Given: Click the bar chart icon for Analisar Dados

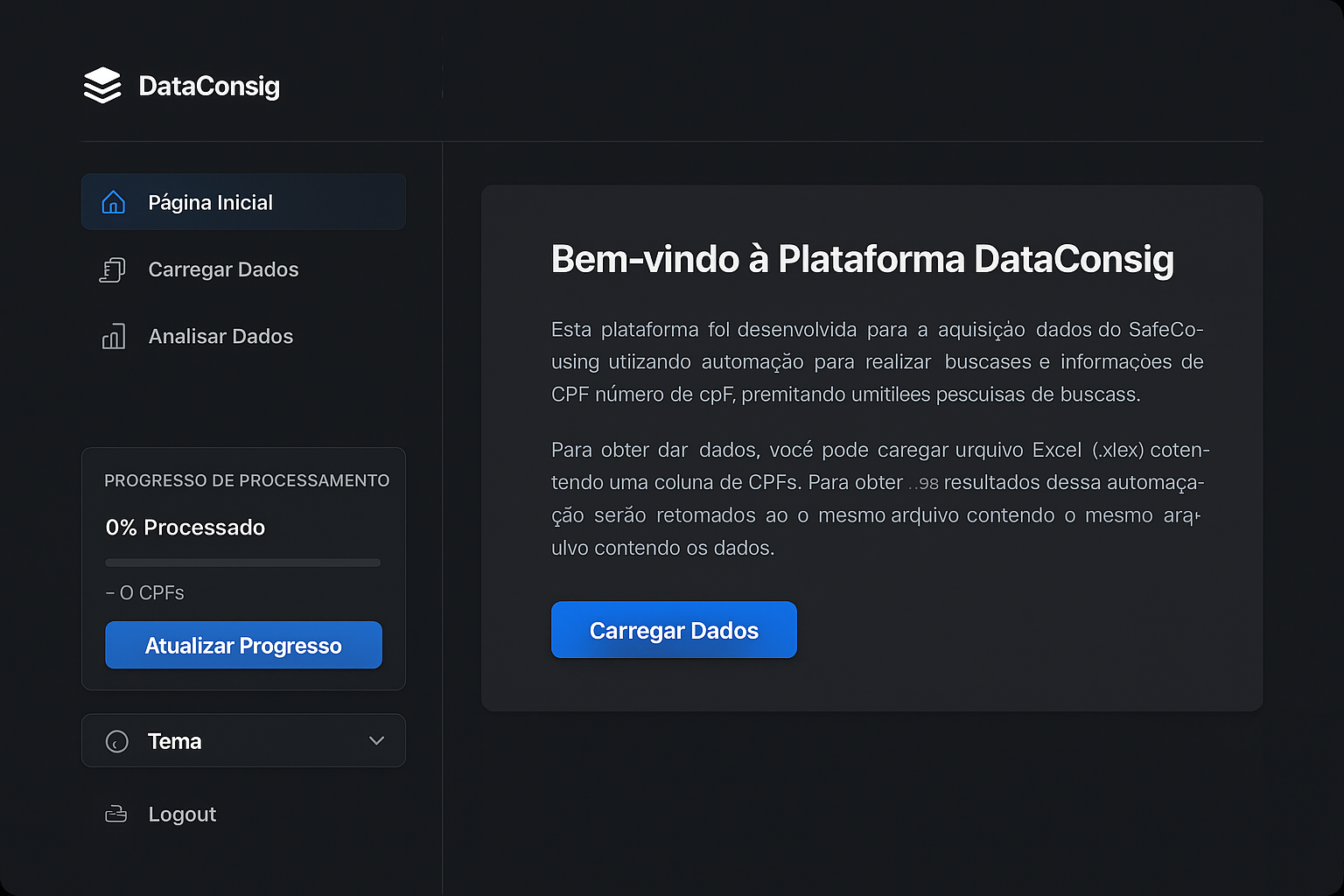Looking at the screenshot, I should pos(113,336).
